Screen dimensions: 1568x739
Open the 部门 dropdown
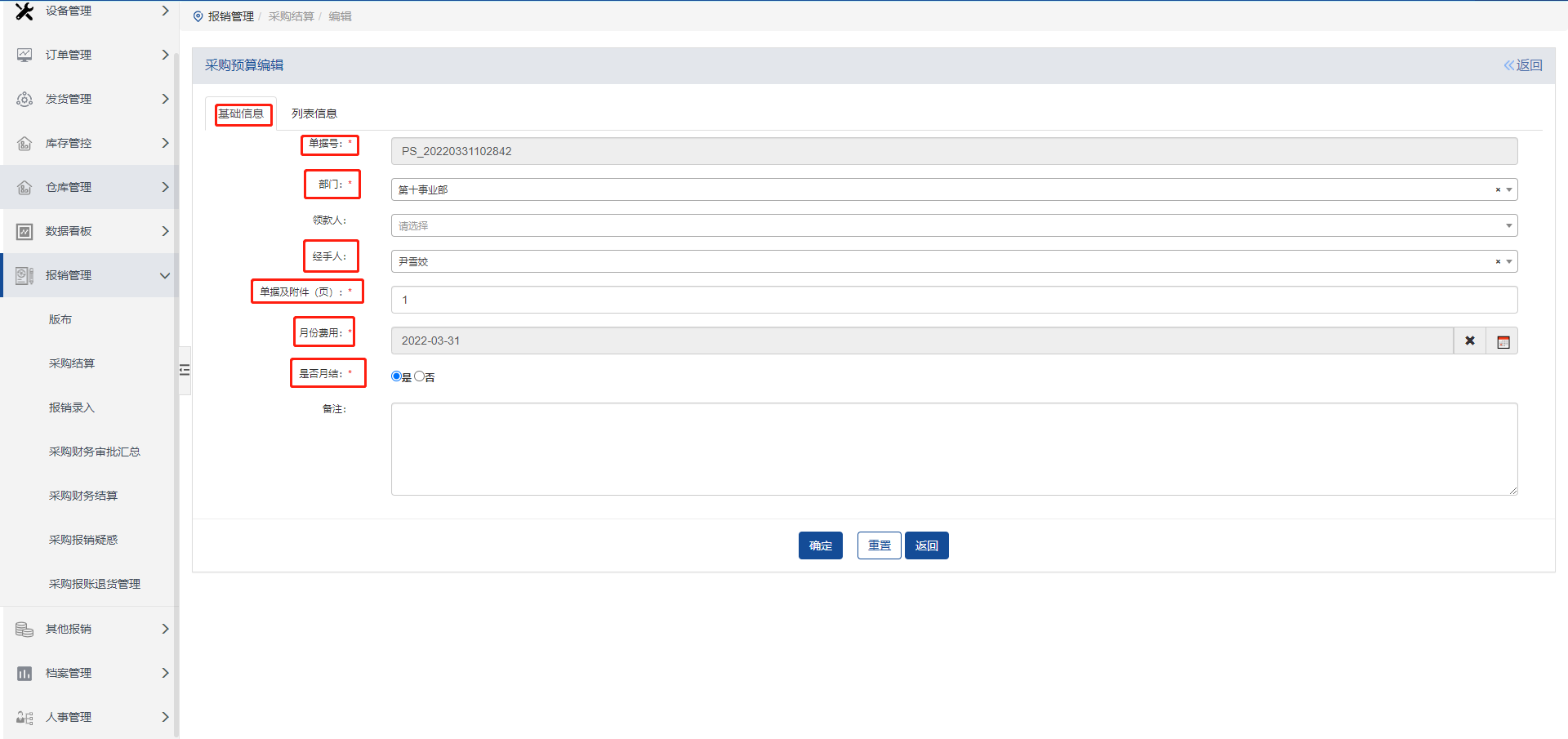[x=1508, y=189]
